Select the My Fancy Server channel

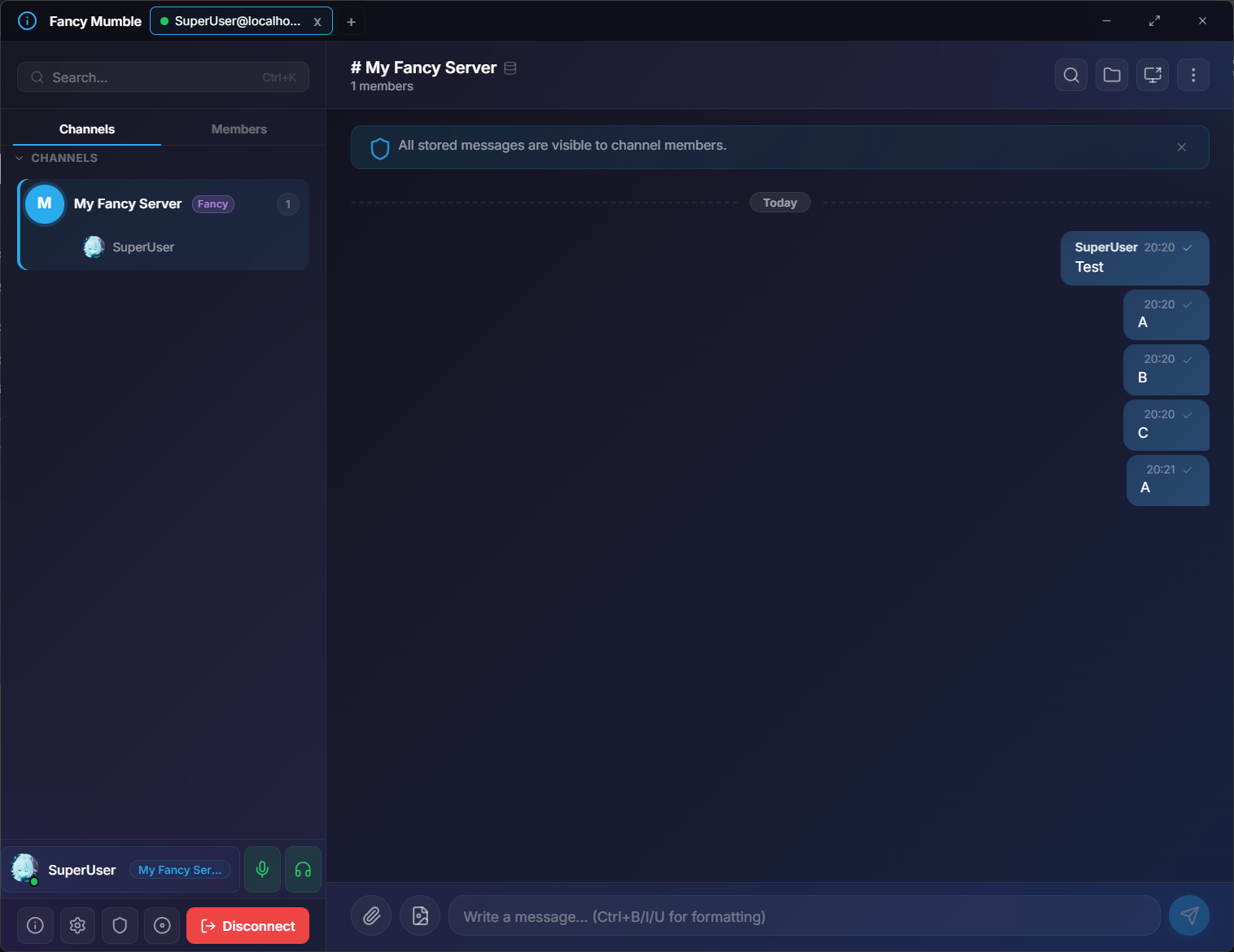(x=163, y=204)
